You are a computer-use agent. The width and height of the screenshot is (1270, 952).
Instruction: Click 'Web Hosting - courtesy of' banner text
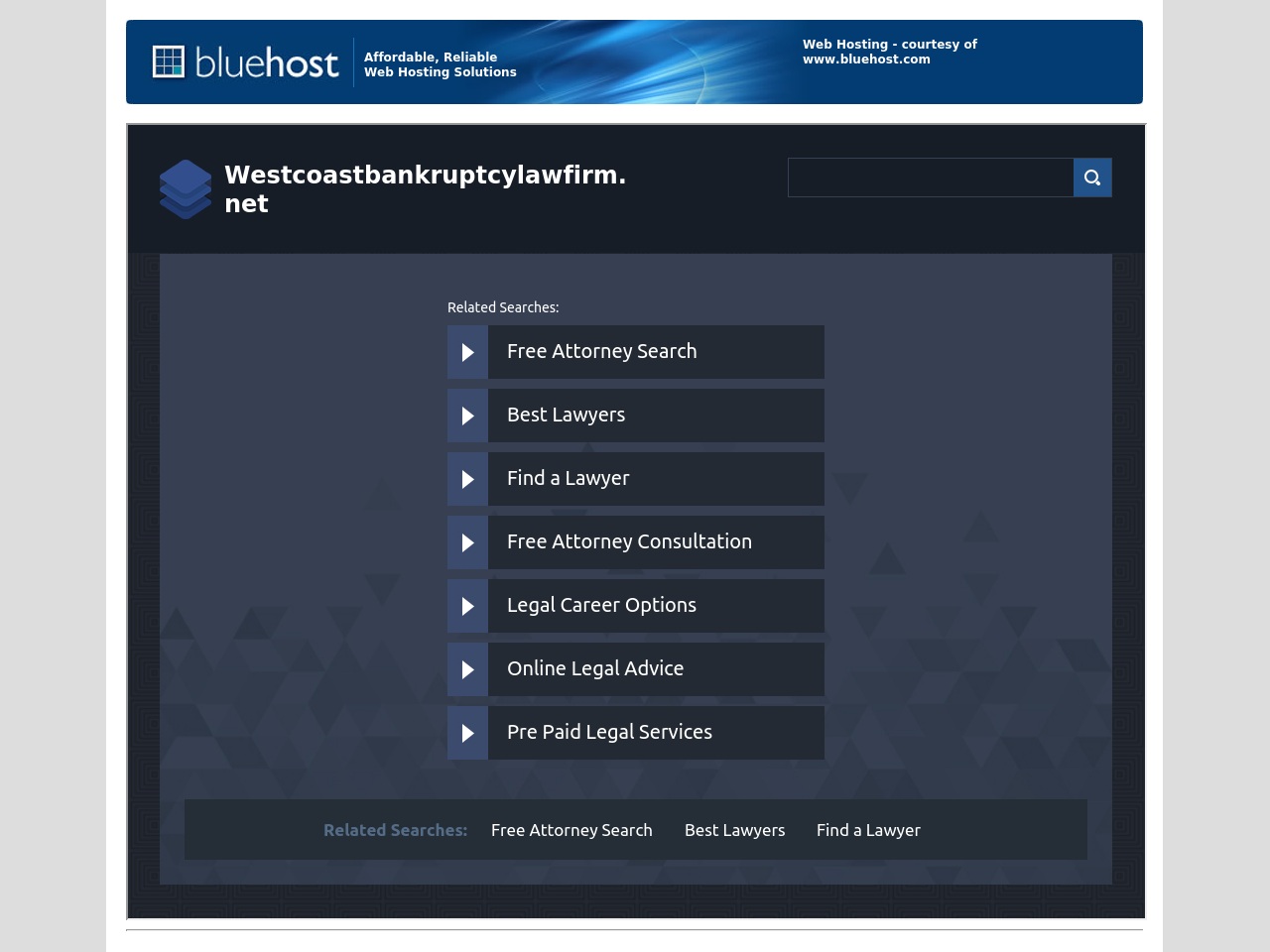890,45
